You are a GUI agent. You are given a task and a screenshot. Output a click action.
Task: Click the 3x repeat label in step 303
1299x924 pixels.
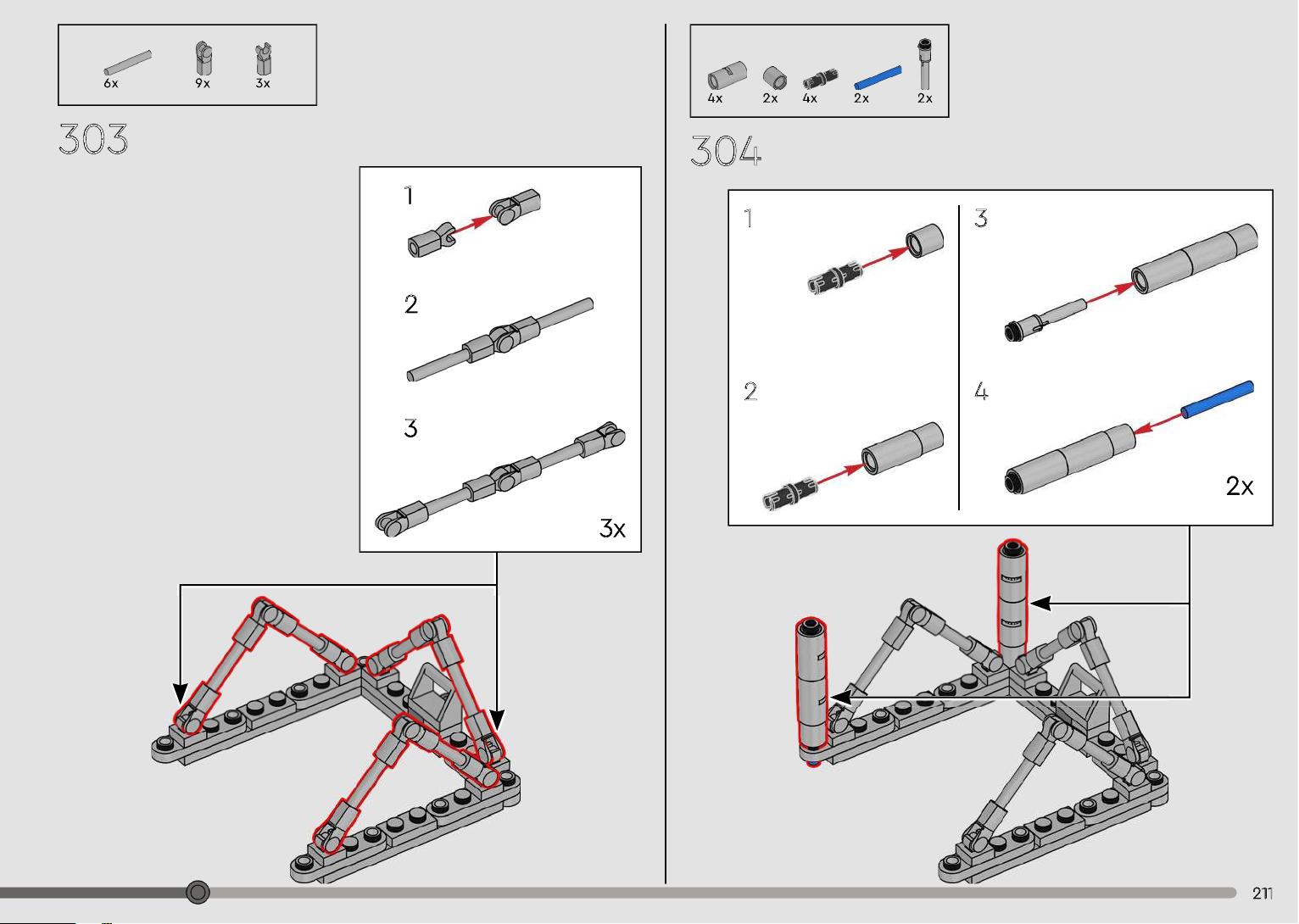tap(612, 528)
